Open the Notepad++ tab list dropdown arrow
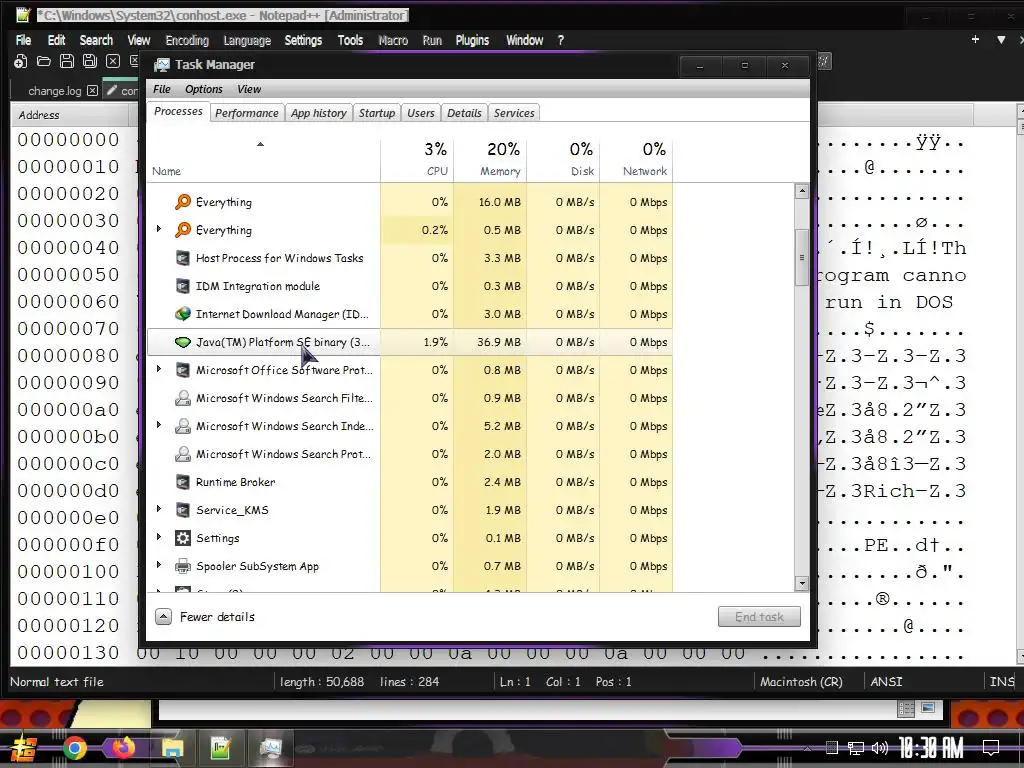This screenshot has height=768, width=1024. [1001, 40]
